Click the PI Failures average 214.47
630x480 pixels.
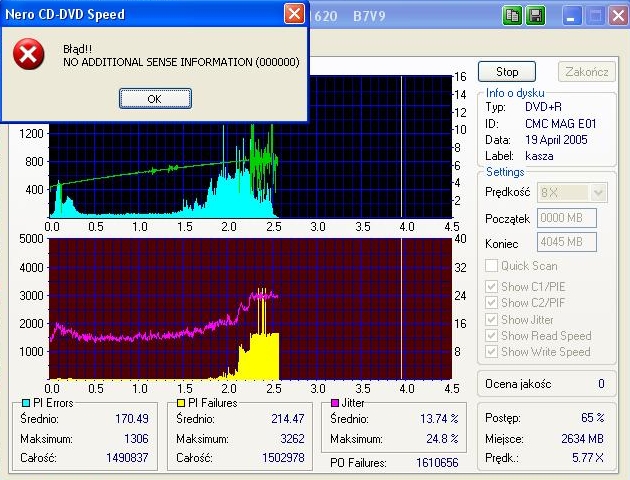[x=288, y=419]
